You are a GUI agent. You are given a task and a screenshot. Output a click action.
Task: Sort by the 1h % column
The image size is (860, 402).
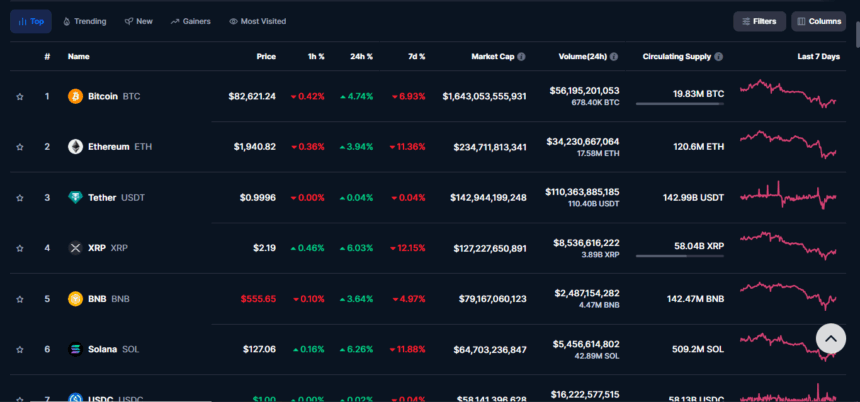[316, 56]
